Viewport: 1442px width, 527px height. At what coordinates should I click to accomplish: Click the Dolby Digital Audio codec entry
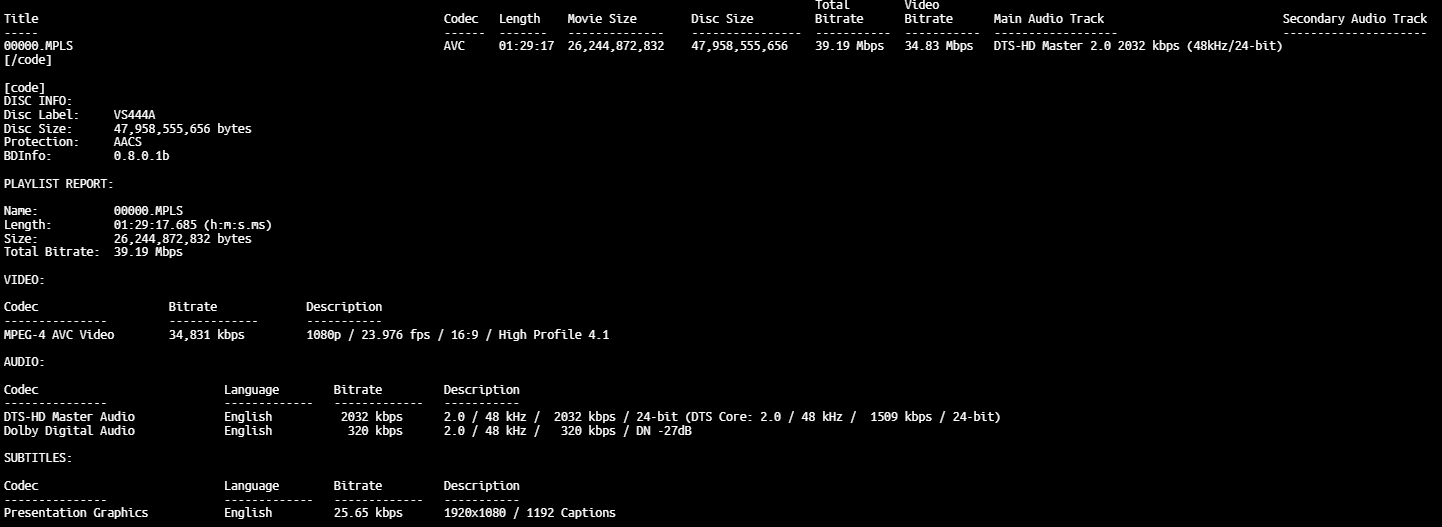[69, 431]
